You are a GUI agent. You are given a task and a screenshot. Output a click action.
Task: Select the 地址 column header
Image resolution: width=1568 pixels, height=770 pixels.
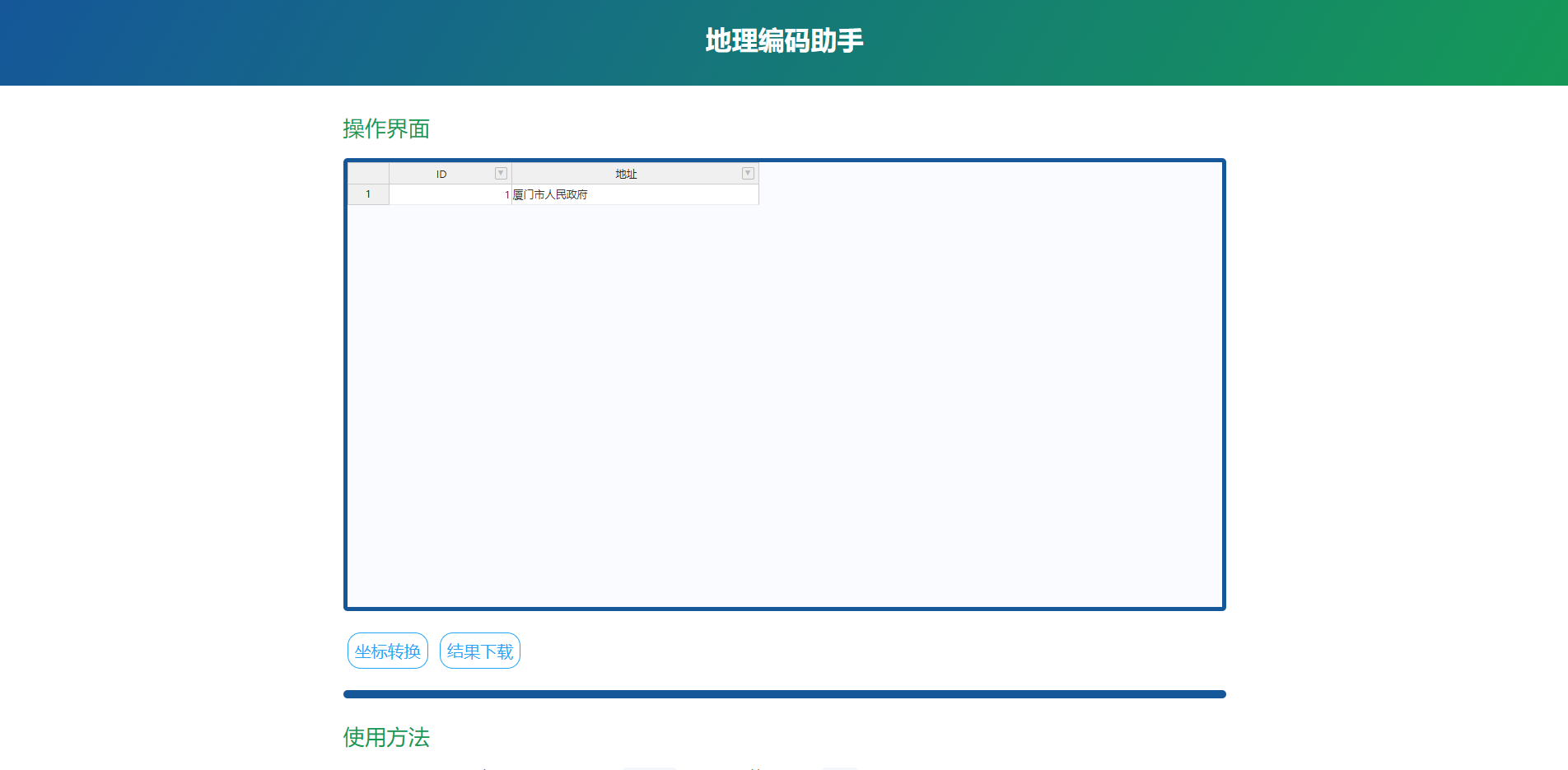pos(626,174)
